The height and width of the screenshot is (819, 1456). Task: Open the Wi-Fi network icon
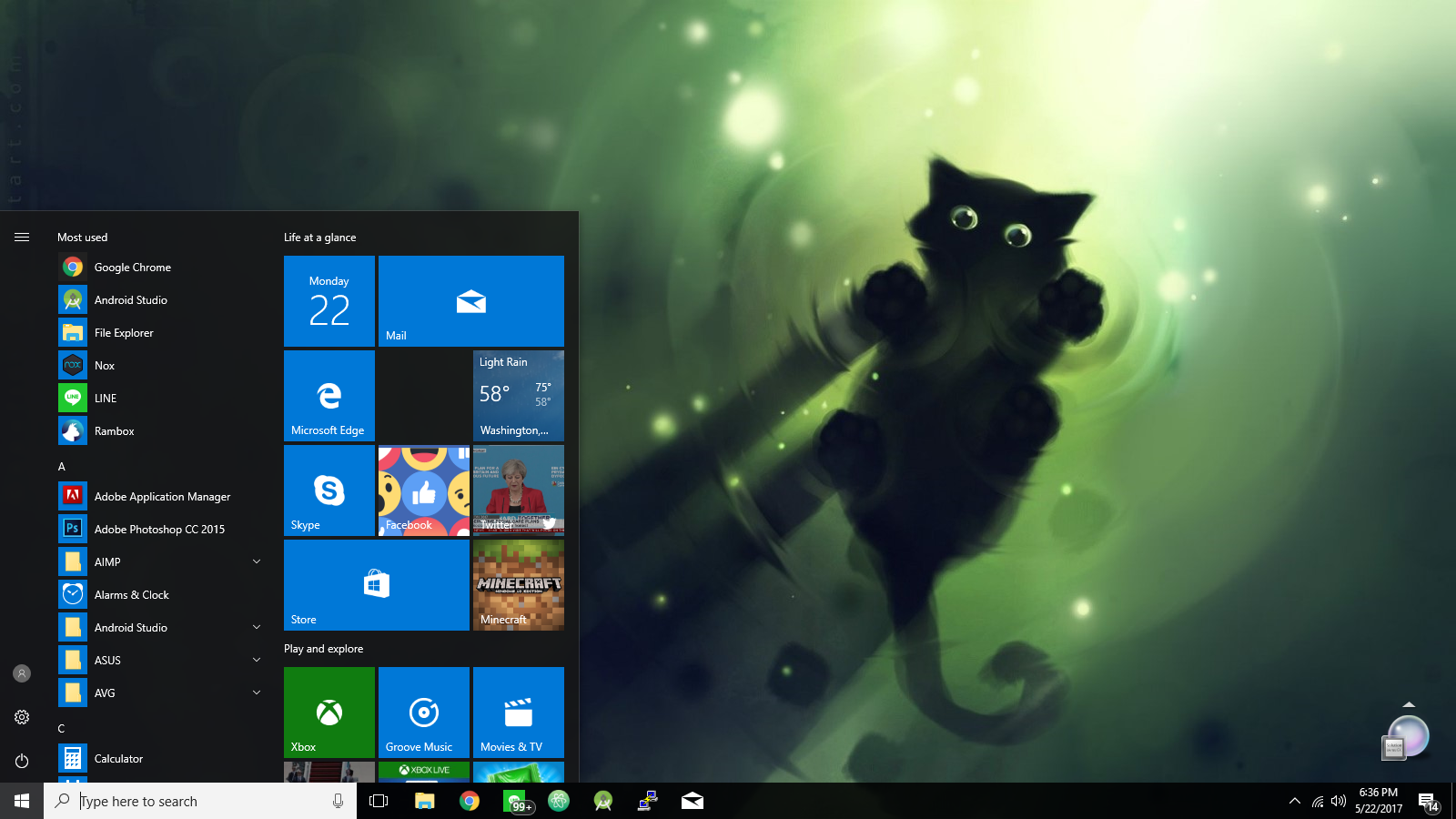pyautogui.click(x=1318, y=801)
